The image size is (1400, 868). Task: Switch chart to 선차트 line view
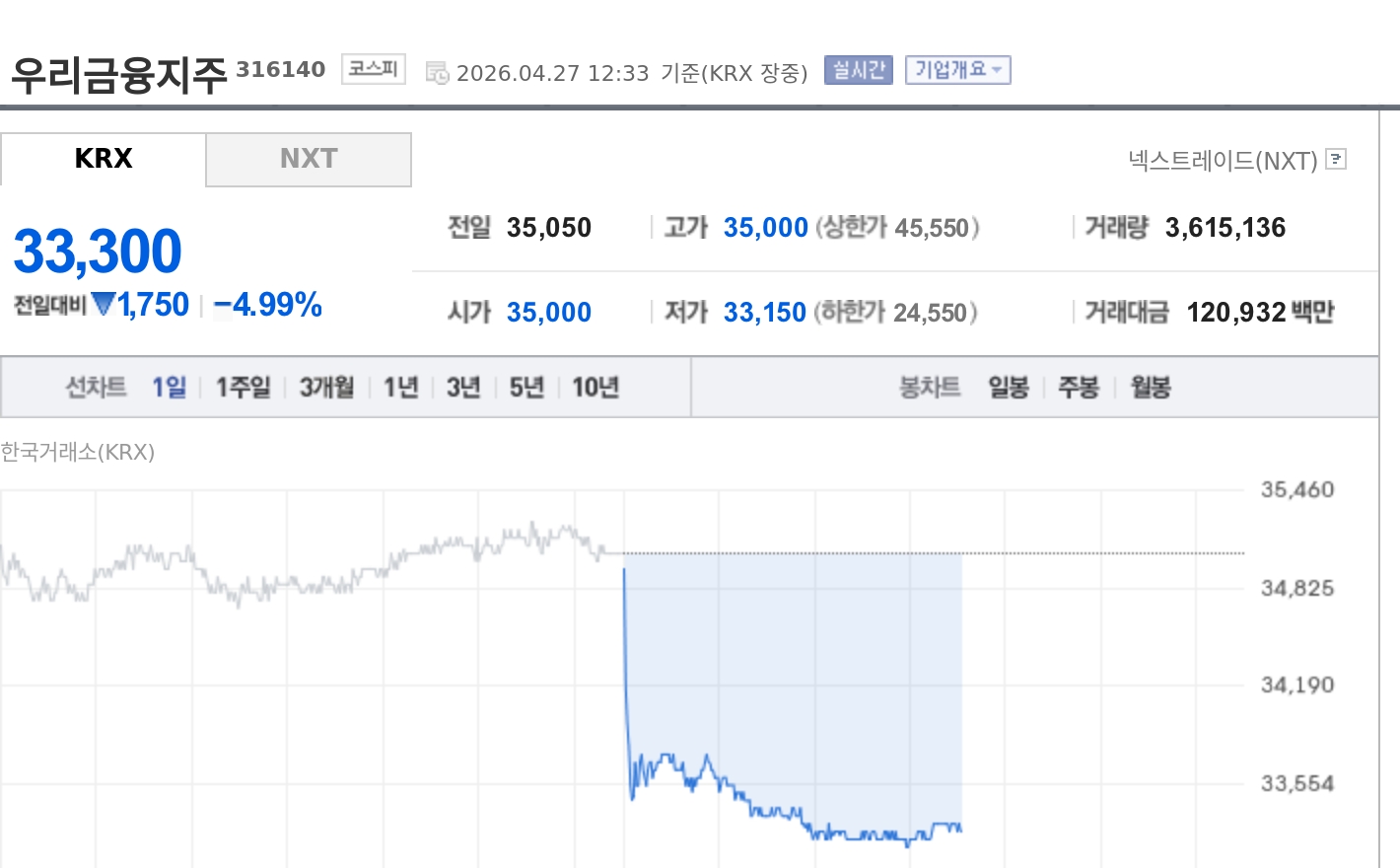point(96,387)
